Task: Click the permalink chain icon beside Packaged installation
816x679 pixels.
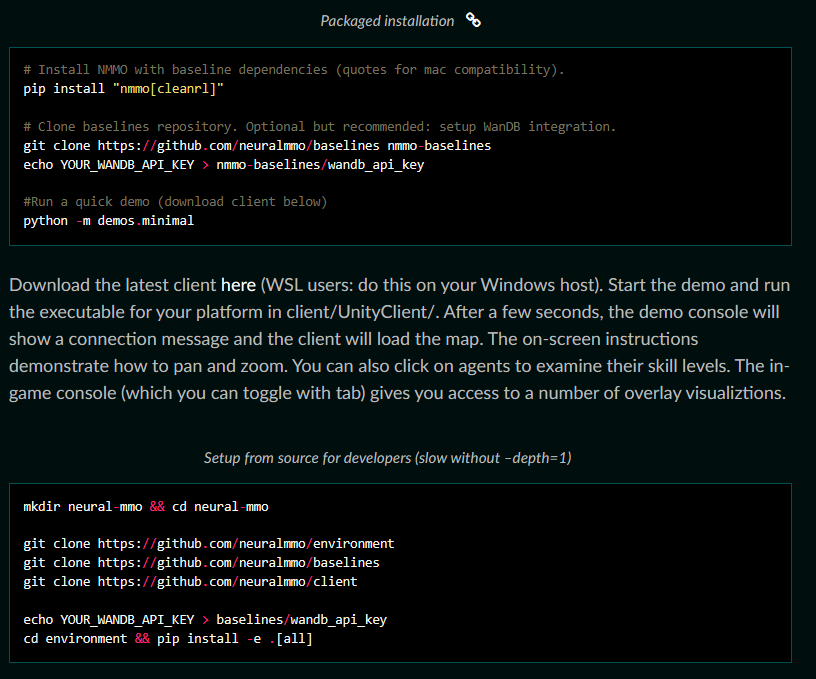Action: tap(473, 20)
